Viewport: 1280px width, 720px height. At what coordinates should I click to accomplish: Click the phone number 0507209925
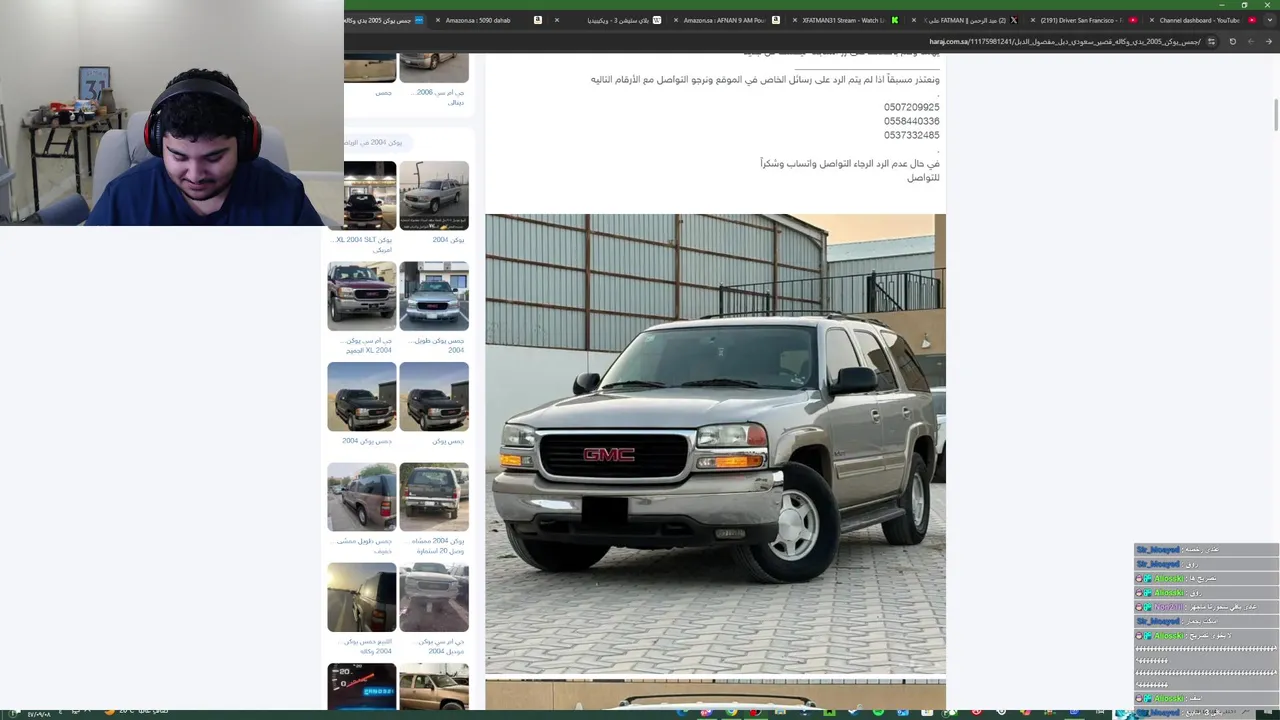coord(911,107)
